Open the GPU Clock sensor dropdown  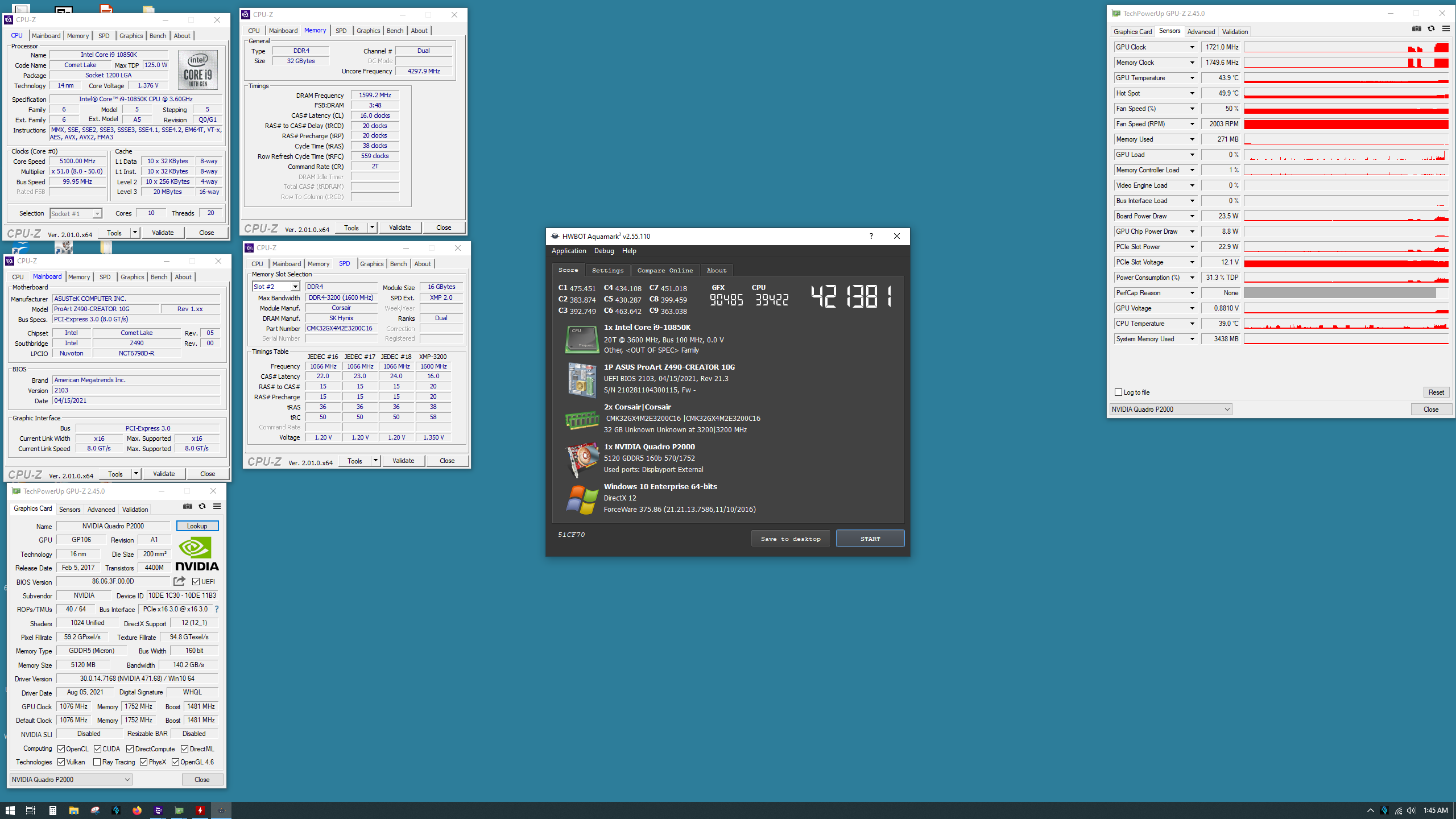[1192, 47]
